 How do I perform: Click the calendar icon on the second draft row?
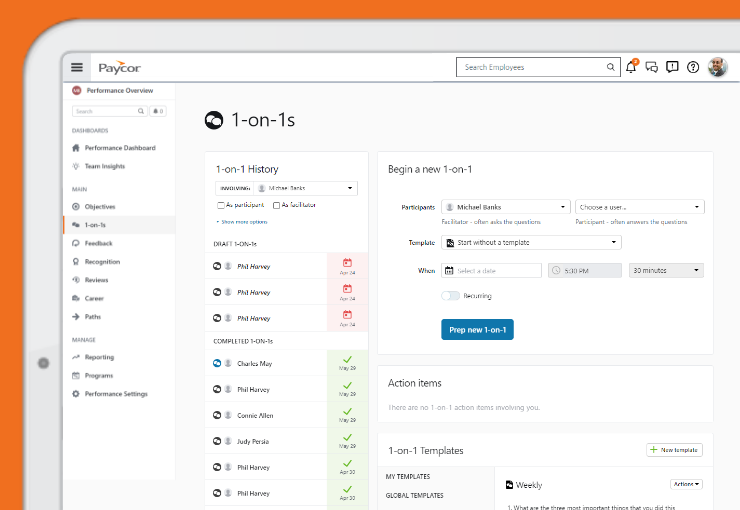[347, 289]
